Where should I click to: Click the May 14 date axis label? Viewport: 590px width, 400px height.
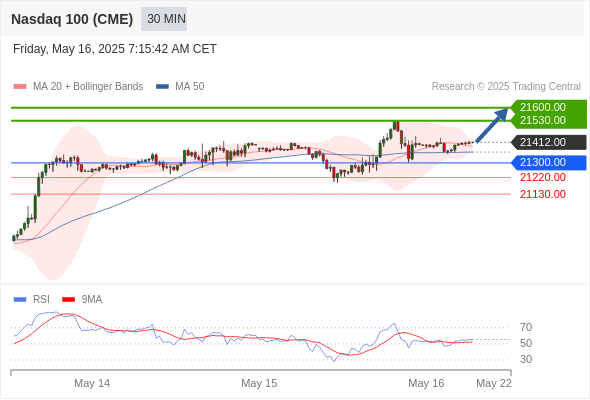tap(92, 383)
